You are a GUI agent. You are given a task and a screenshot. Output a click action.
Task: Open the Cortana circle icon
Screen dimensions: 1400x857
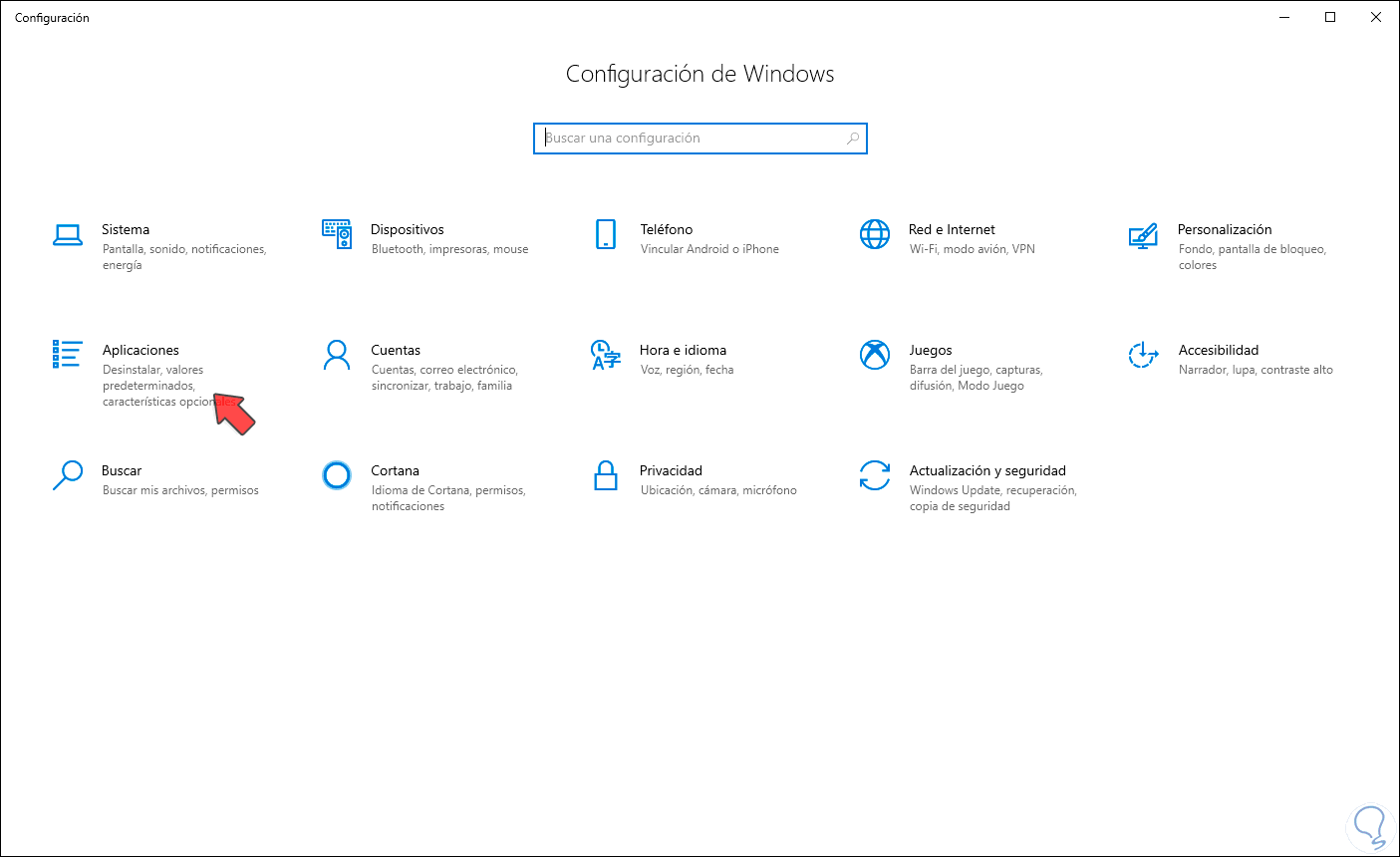pos(337,475)
